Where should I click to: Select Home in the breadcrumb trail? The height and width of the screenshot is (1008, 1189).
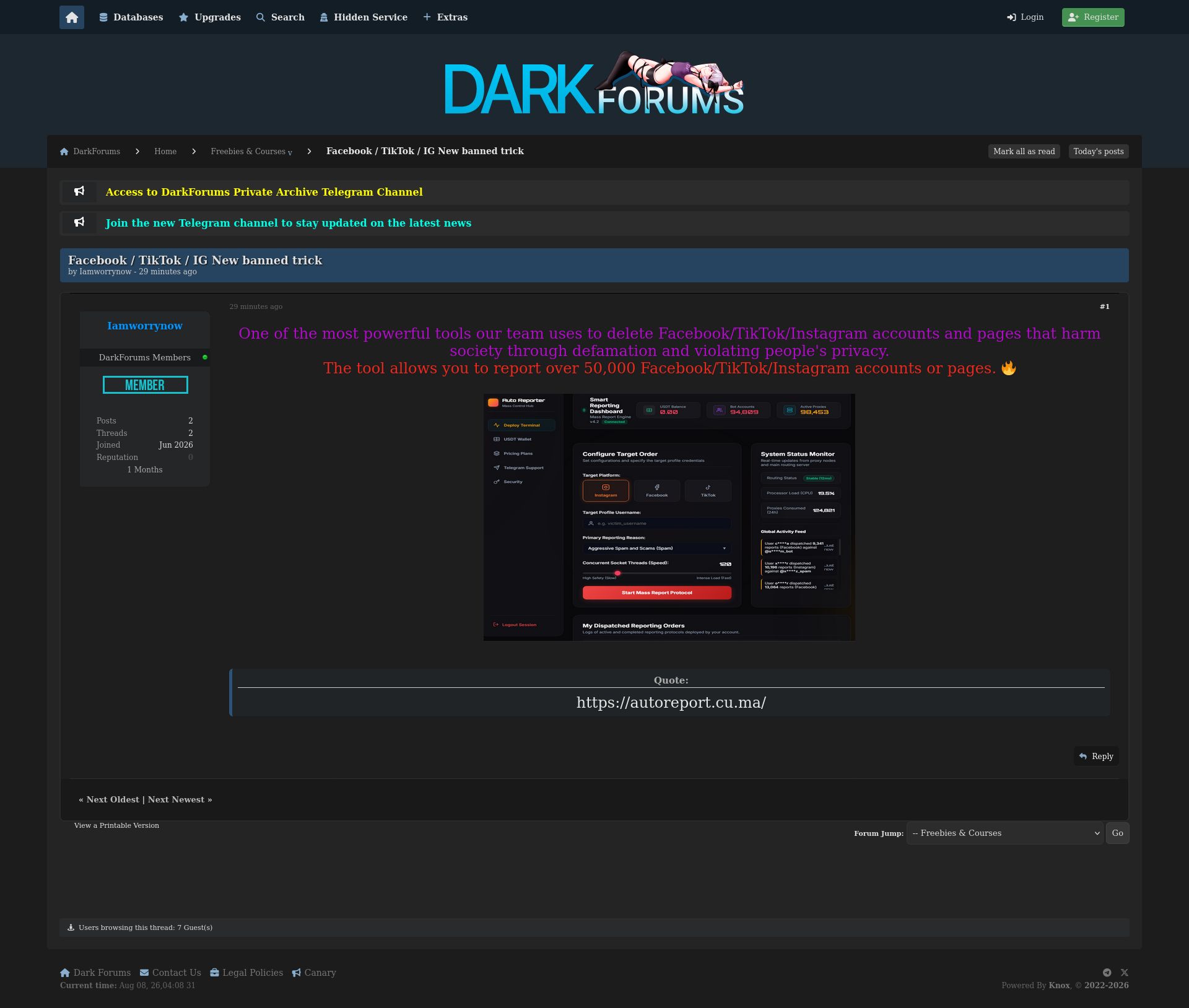tap(165, 152)
